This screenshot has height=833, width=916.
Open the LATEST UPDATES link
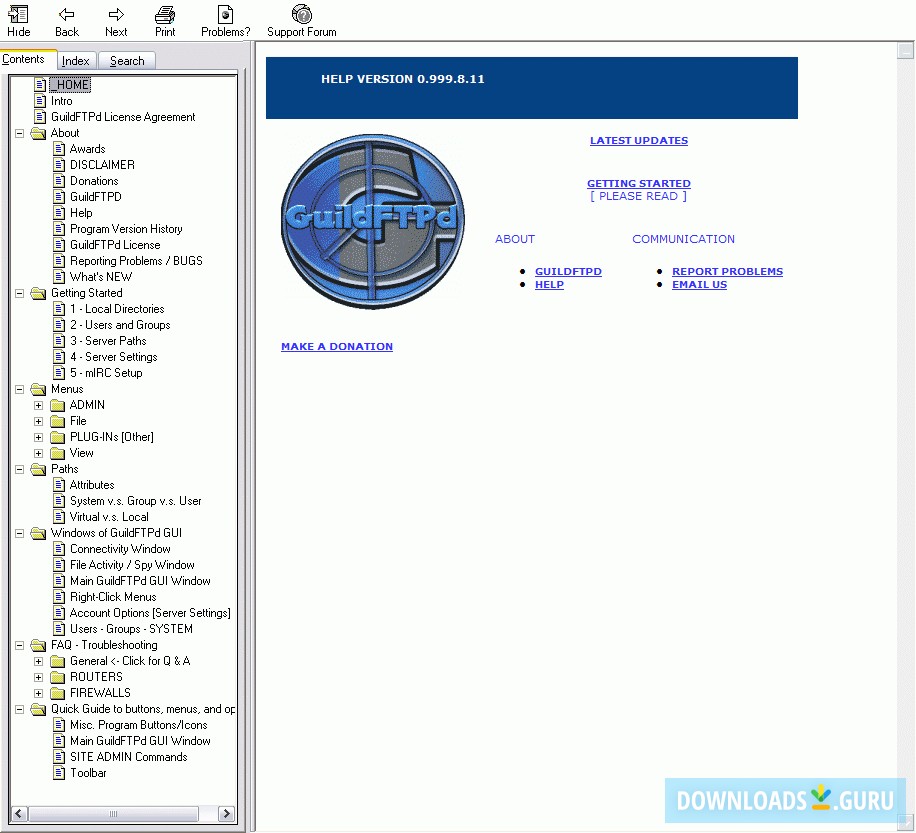638,141
